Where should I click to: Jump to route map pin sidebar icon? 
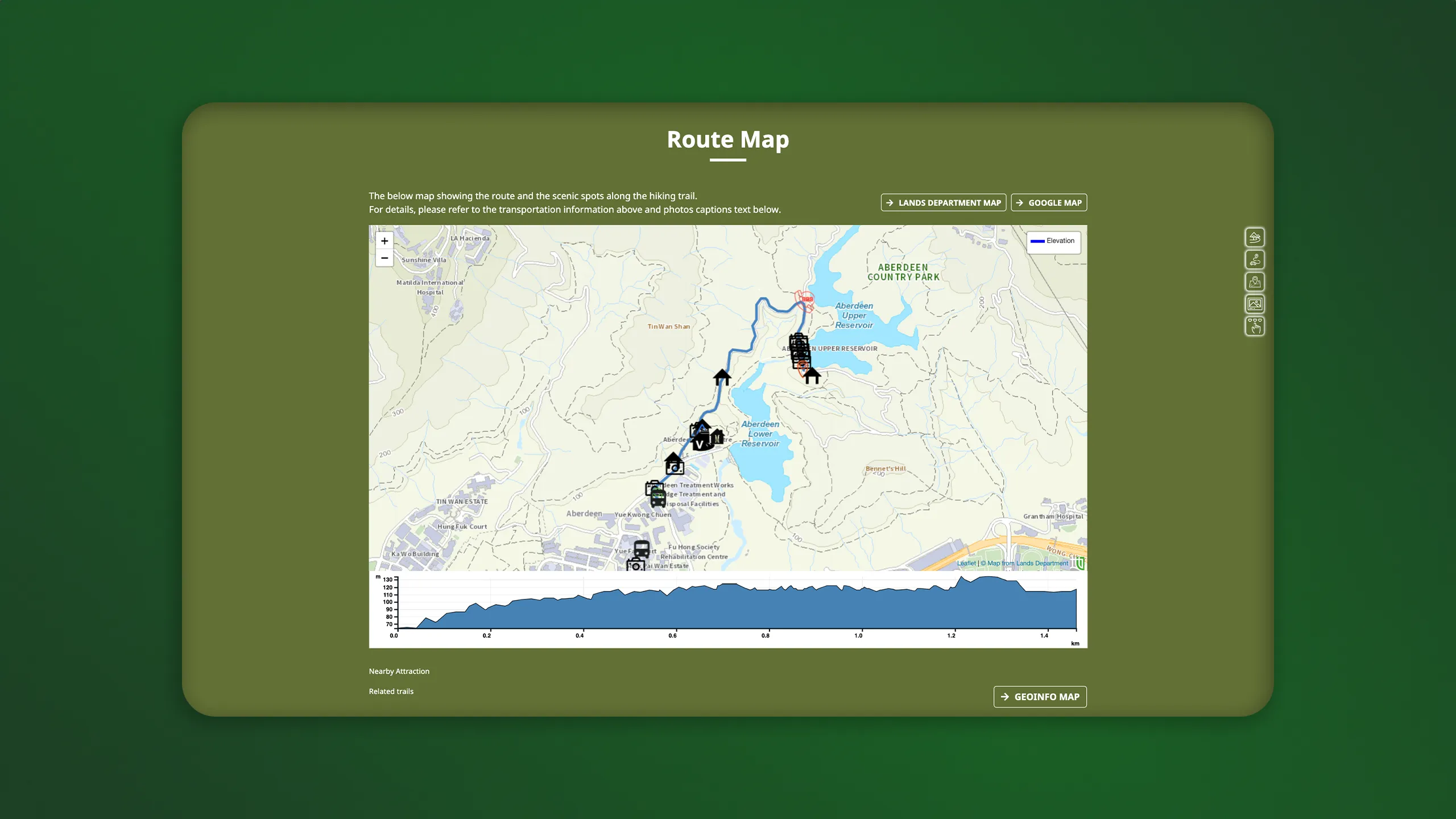[1255, 282]
